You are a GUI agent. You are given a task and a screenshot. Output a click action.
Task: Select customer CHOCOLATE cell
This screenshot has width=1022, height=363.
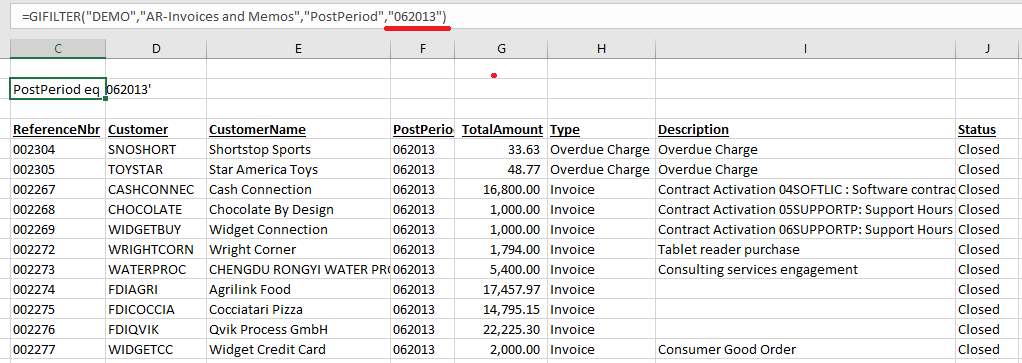(x=156, y=209)
